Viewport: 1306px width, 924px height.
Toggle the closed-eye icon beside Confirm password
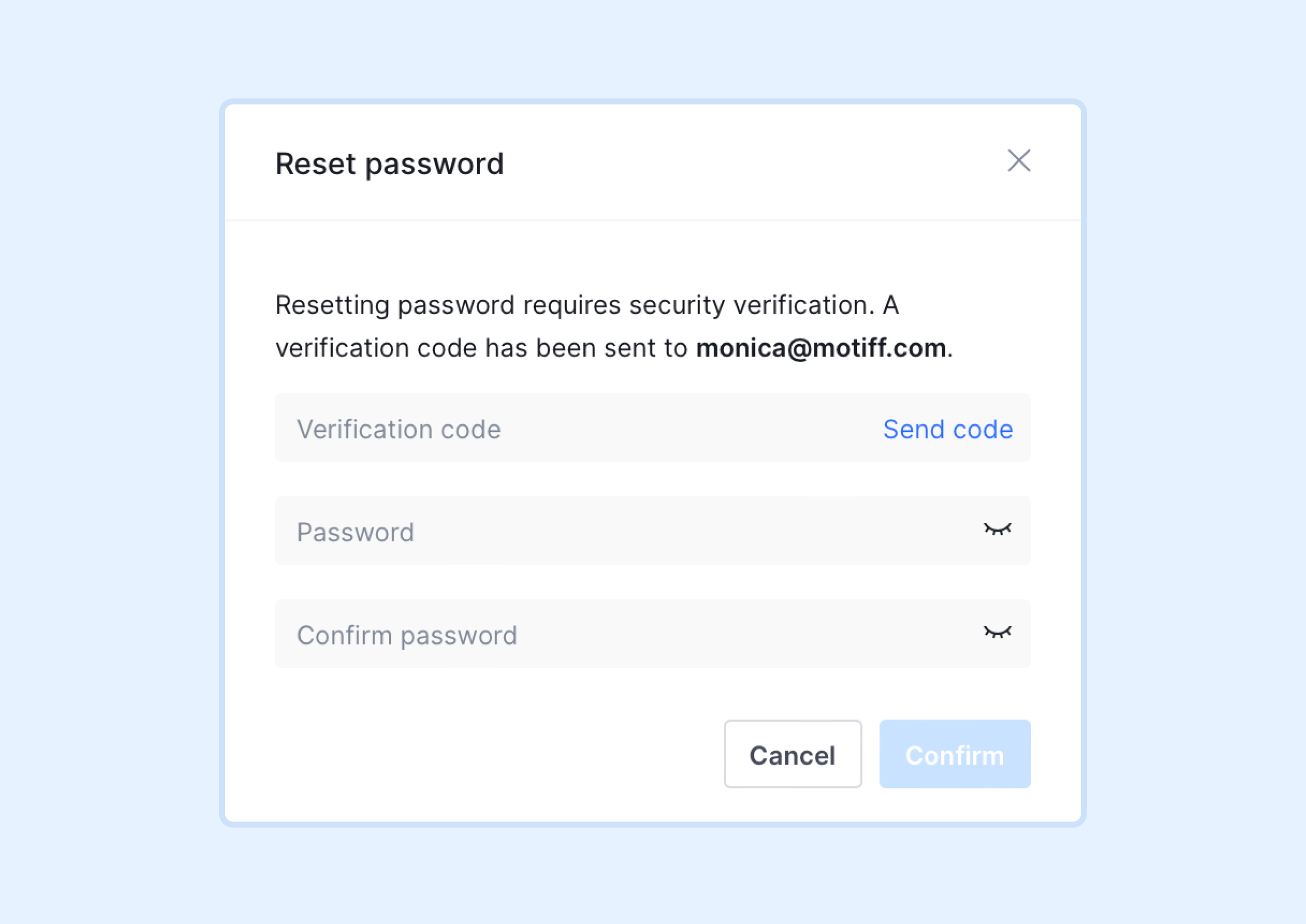998,633
